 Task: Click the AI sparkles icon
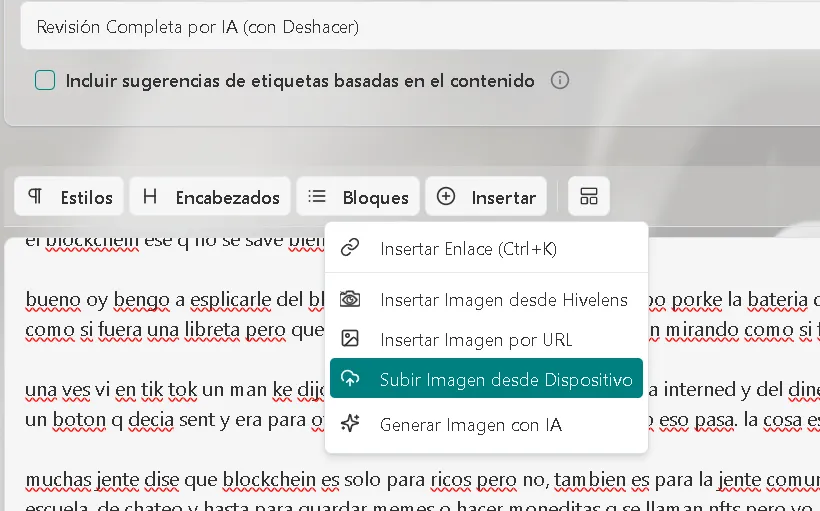click(350, 423)
